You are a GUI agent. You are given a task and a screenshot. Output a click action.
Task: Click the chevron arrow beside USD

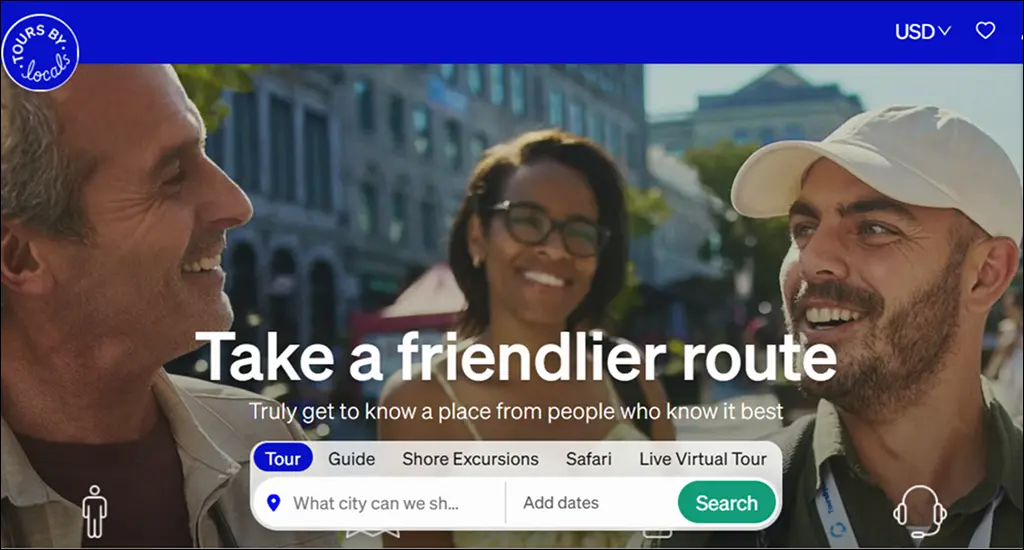[x=944, y=31]
